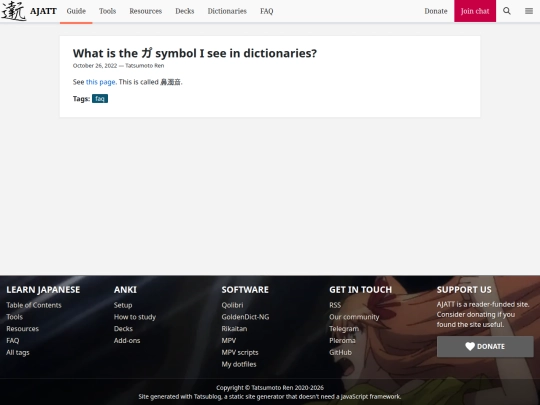
Task: Open Rikaitan footer link
Action: [x=234, y=329]
